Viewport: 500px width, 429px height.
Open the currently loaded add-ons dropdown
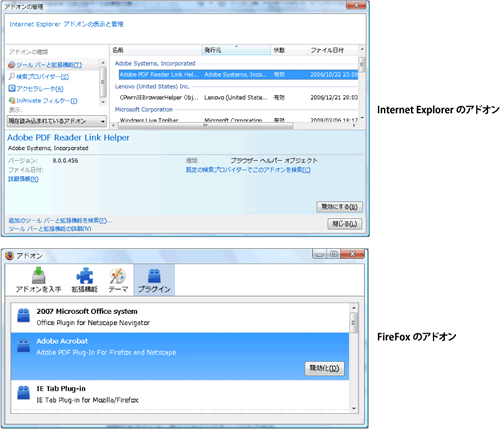click(x=56, y=121)
